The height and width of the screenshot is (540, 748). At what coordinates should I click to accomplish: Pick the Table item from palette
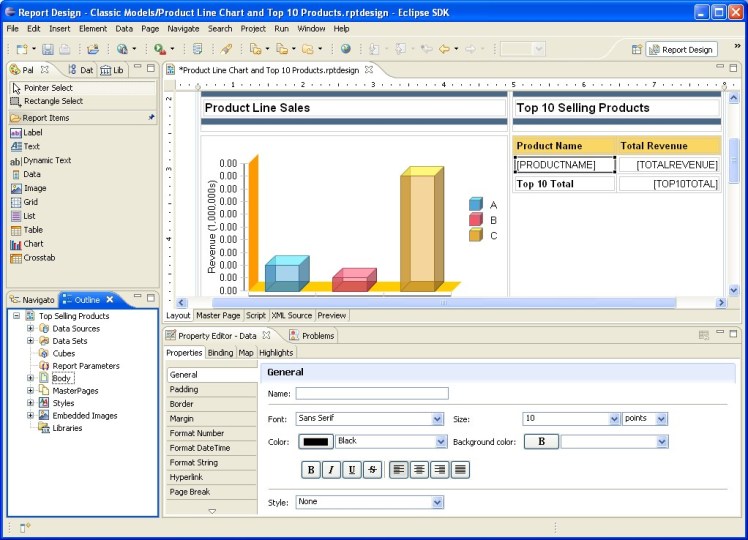pos(32,230)
